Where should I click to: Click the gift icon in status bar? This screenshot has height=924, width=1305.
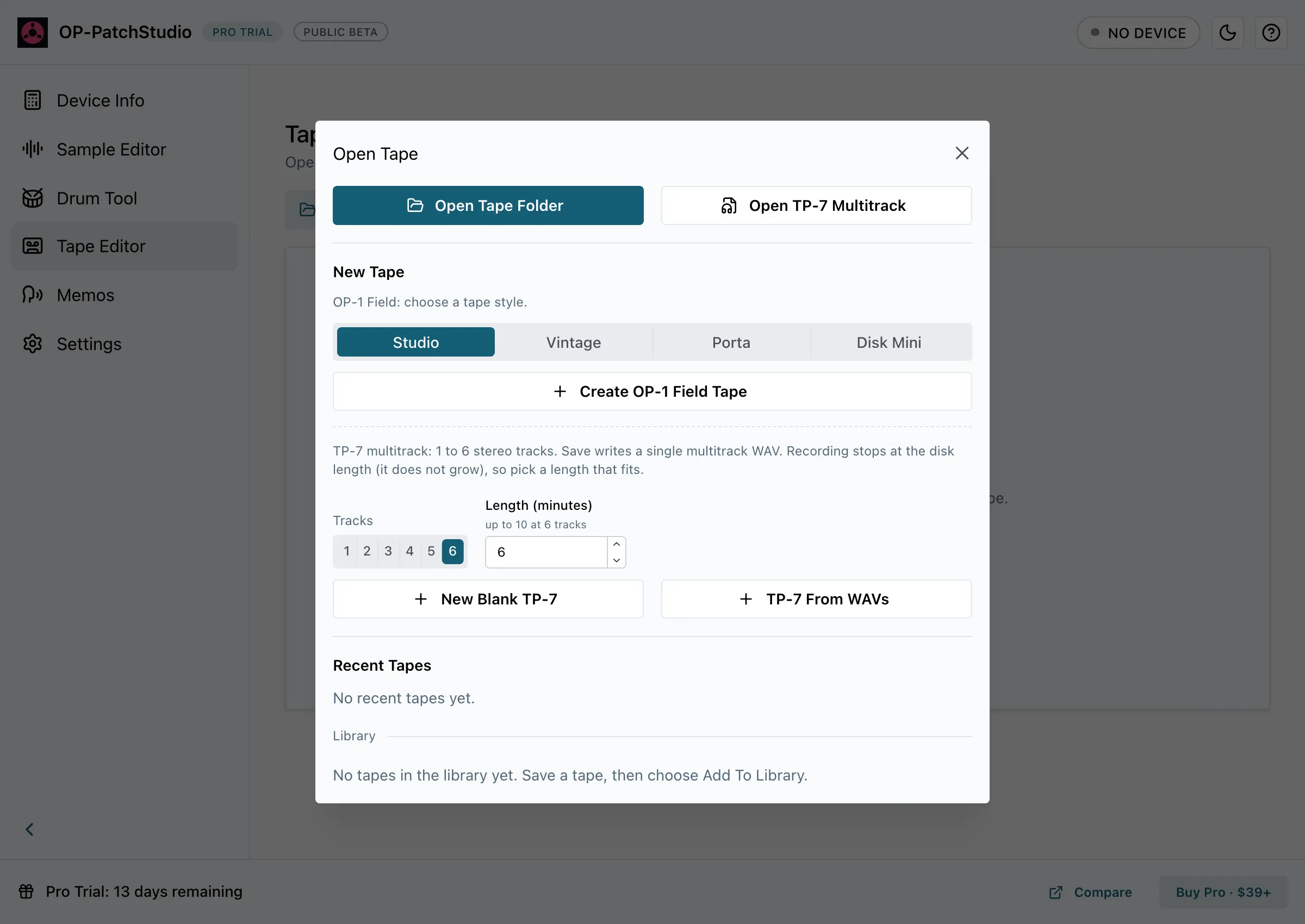click(x=26, y=891)
